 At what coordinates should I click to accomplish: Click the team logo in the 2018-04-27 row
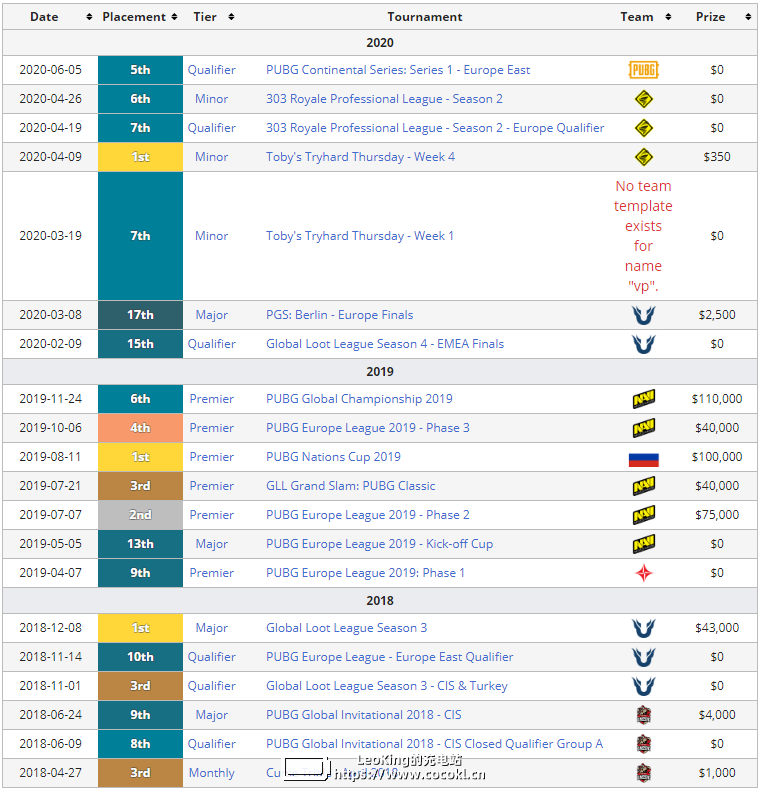(643, 773)
